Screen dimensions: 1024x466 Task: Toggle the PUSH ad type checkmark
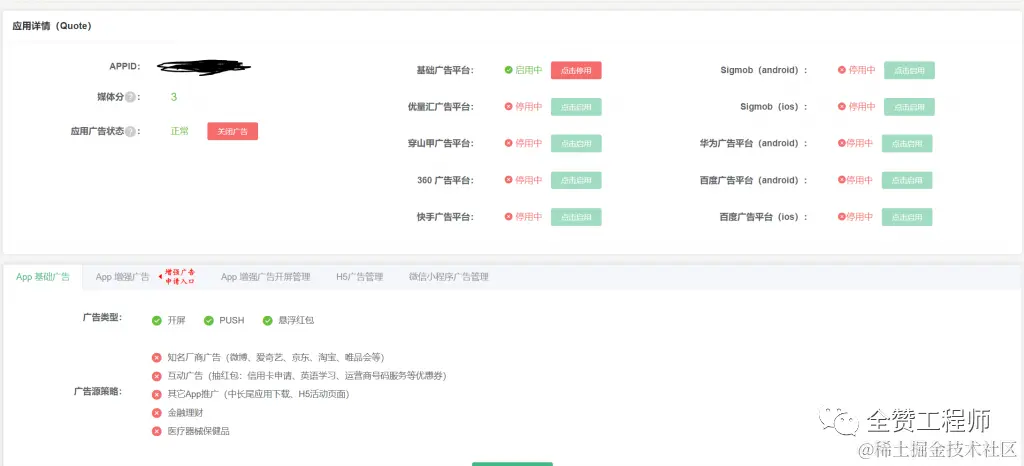tap(209, 320)
